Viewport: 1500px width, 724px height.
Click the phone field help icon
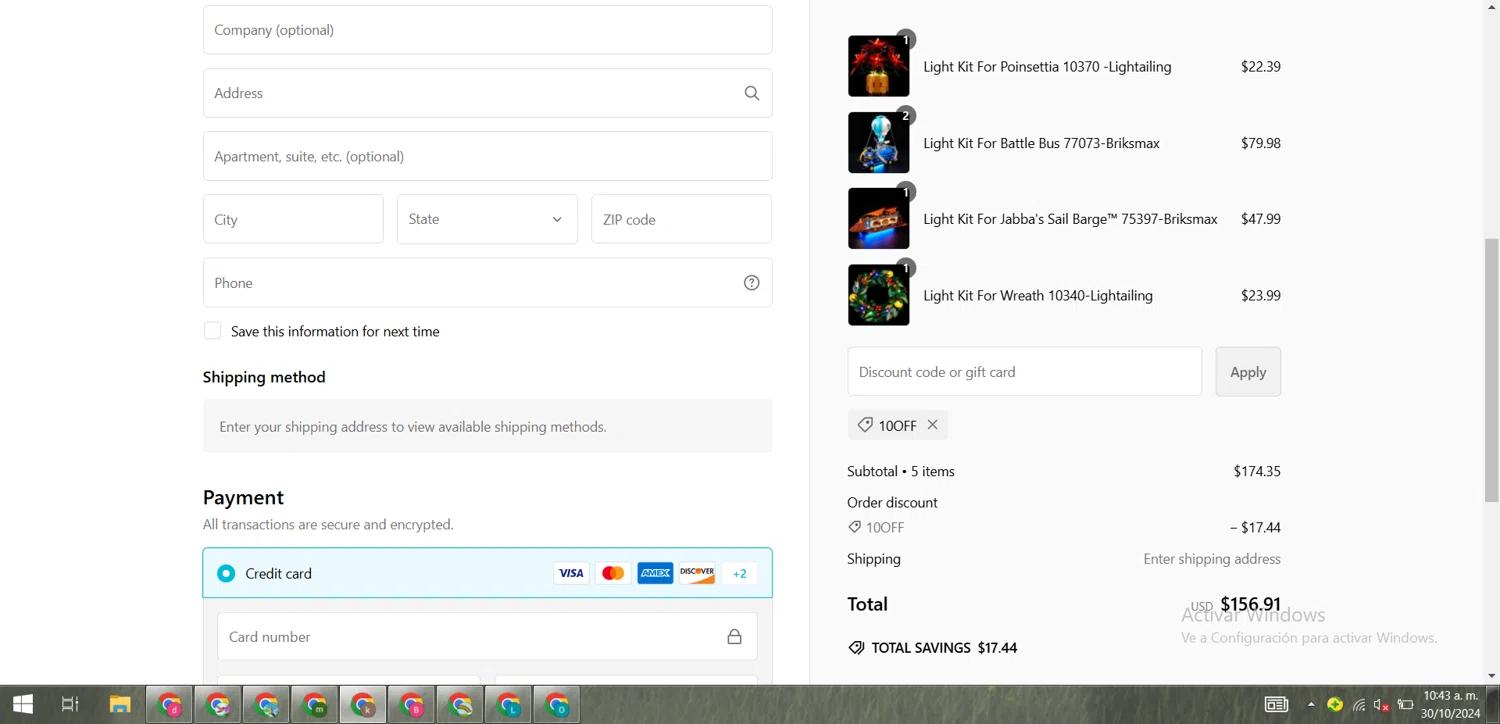coord(751,283)
